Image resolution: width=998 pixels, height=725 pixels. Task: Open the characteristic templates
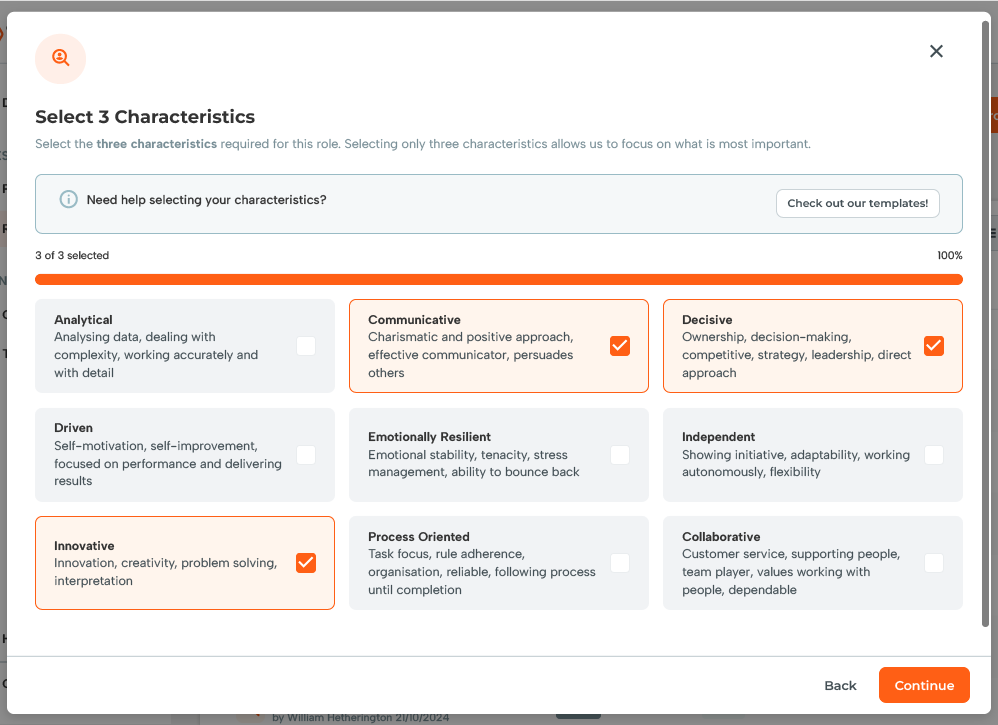point(857,203)
